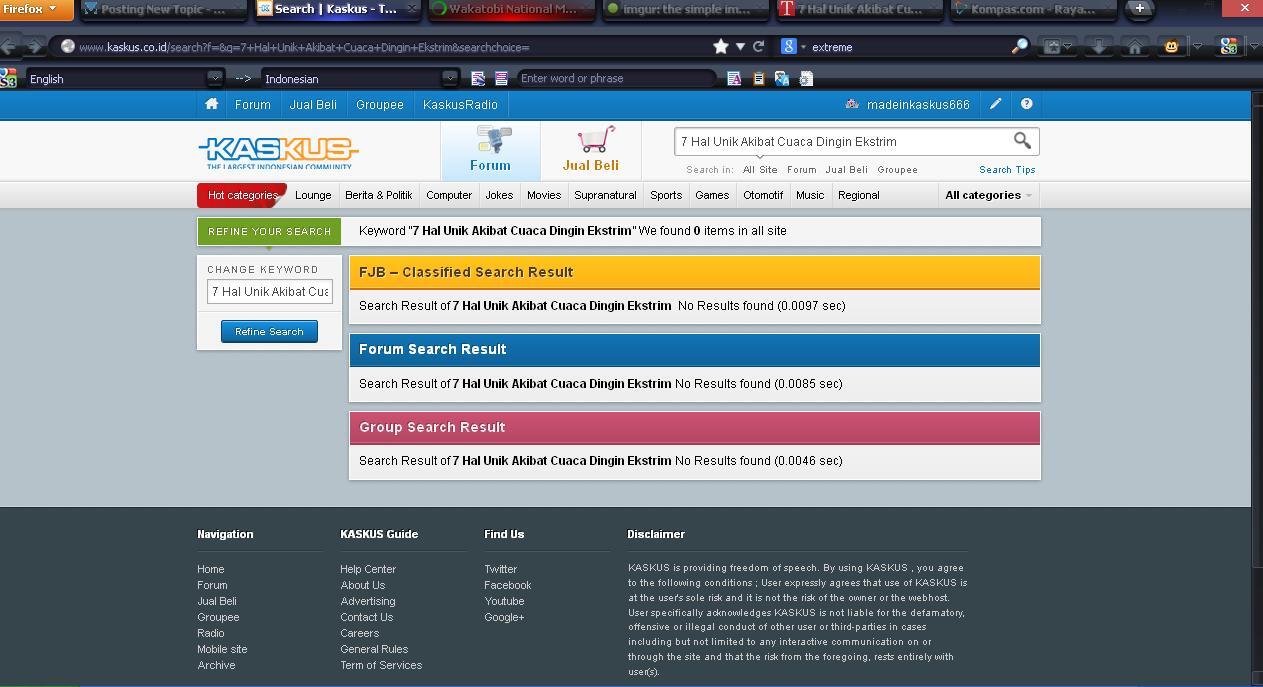Go to browser home page icon
This screenshot has height=687, width=1263.
coord(1135,46)
